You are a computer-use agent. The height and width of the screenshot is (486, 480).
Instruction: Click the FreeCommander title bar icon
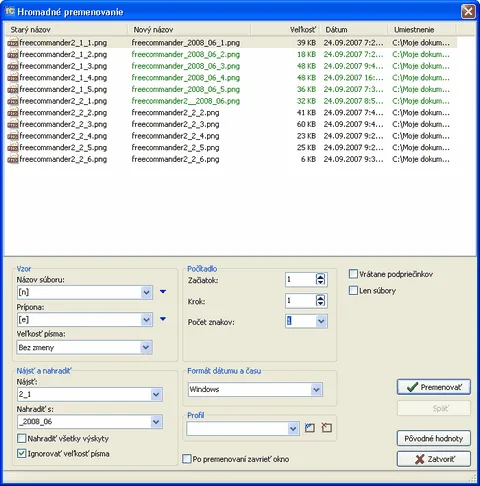[x=10, y=11]
